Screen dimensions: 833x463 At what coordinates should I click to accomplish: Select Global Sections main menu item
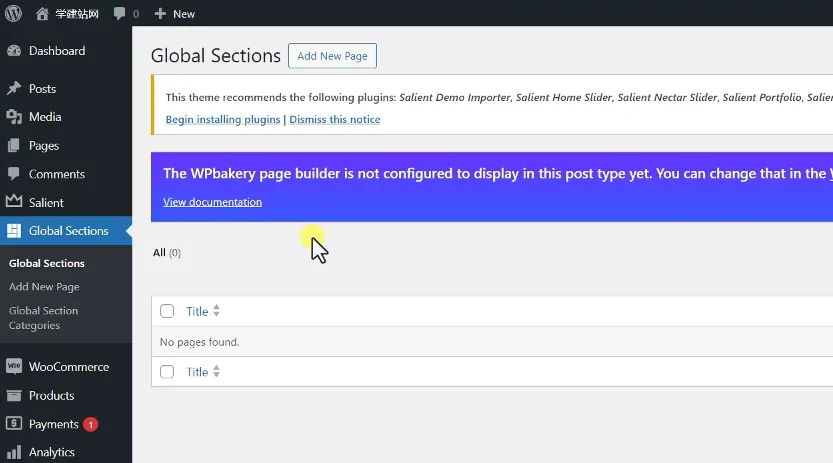click(66, 230)
